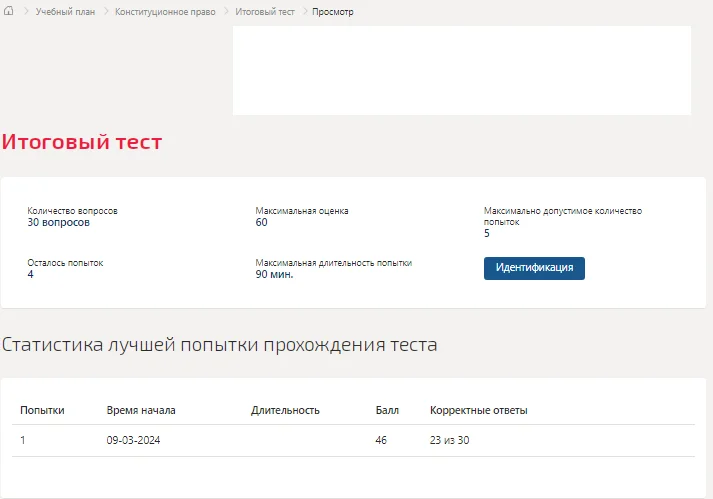Click the score value 46
The height and width of the screenshot is (499, 713).
381,440
